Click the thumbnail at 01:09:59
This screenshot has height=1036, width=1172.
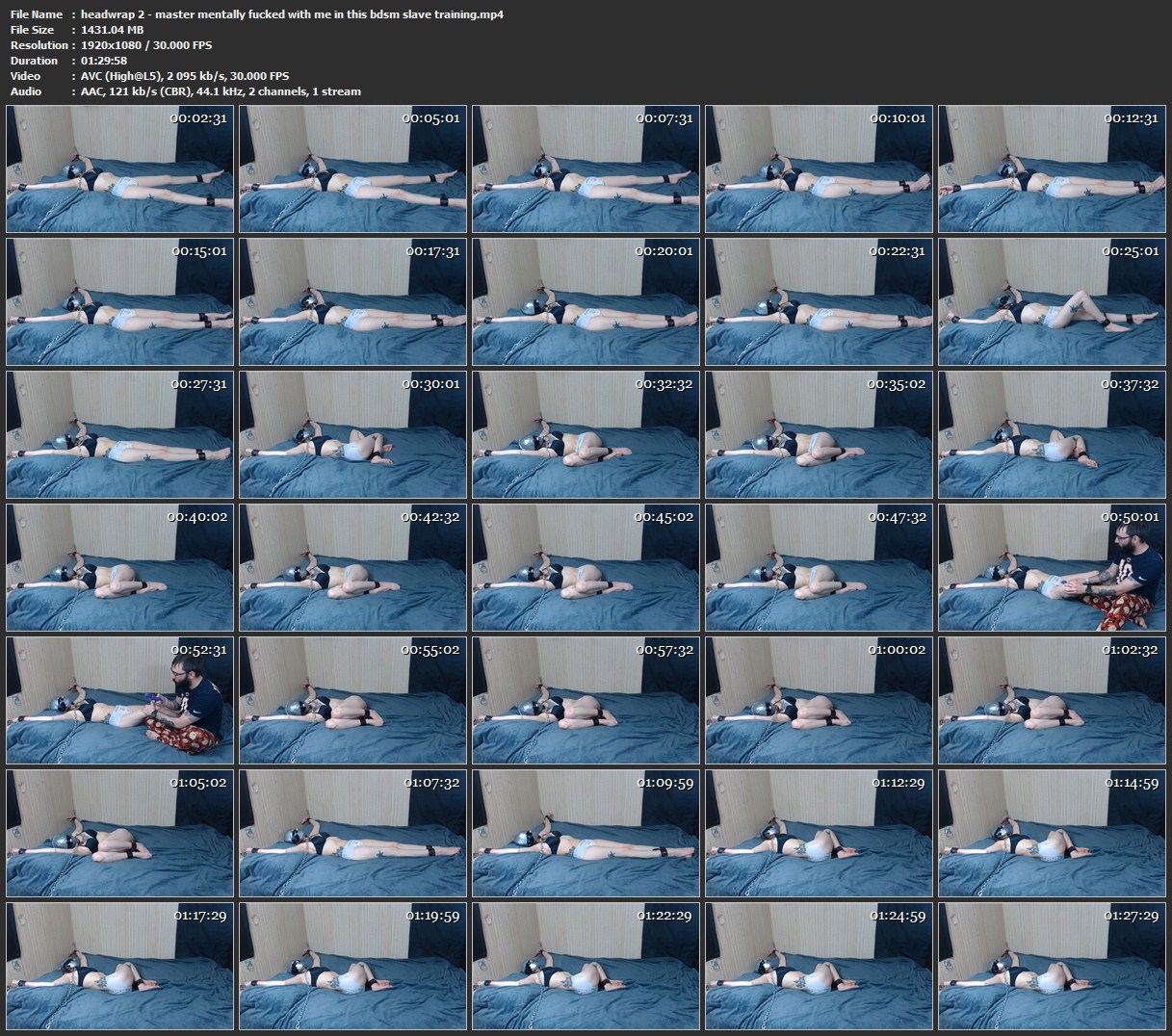(x=586, y=833)
